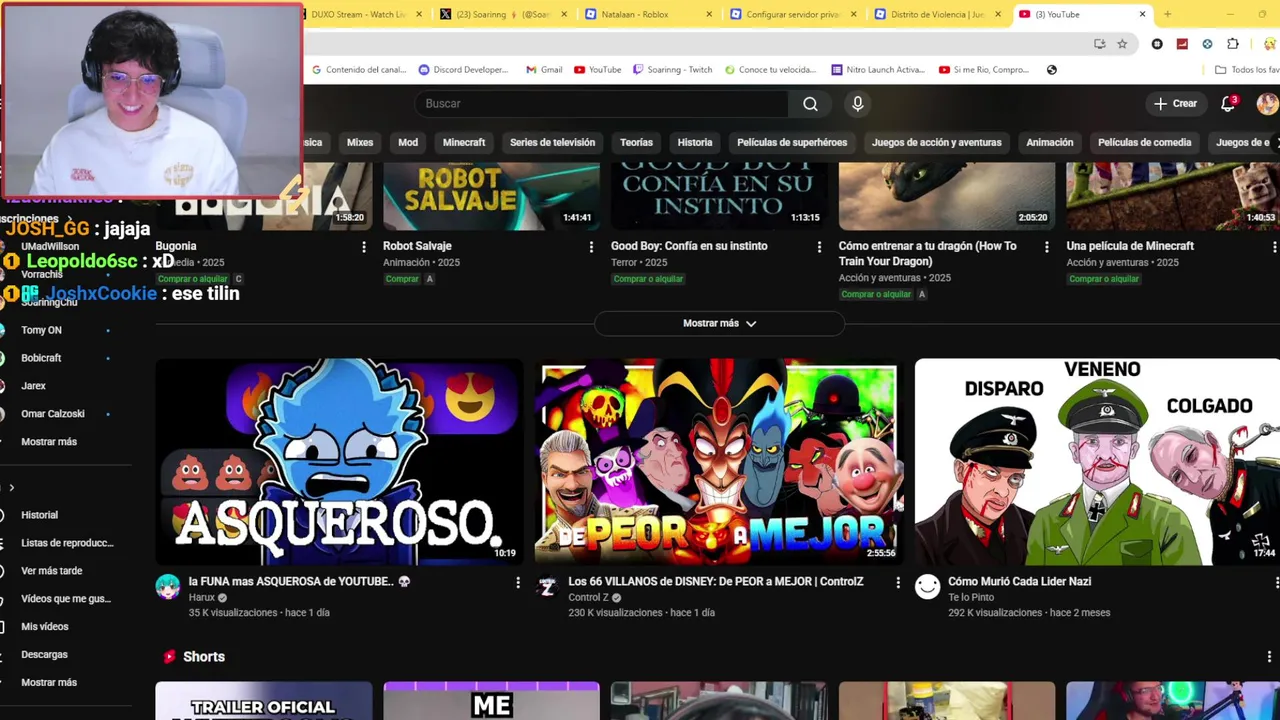Viewport: 1280px width, 720px height.
Task: Open options menu for Good Boy movie
Action: point(819,247)
